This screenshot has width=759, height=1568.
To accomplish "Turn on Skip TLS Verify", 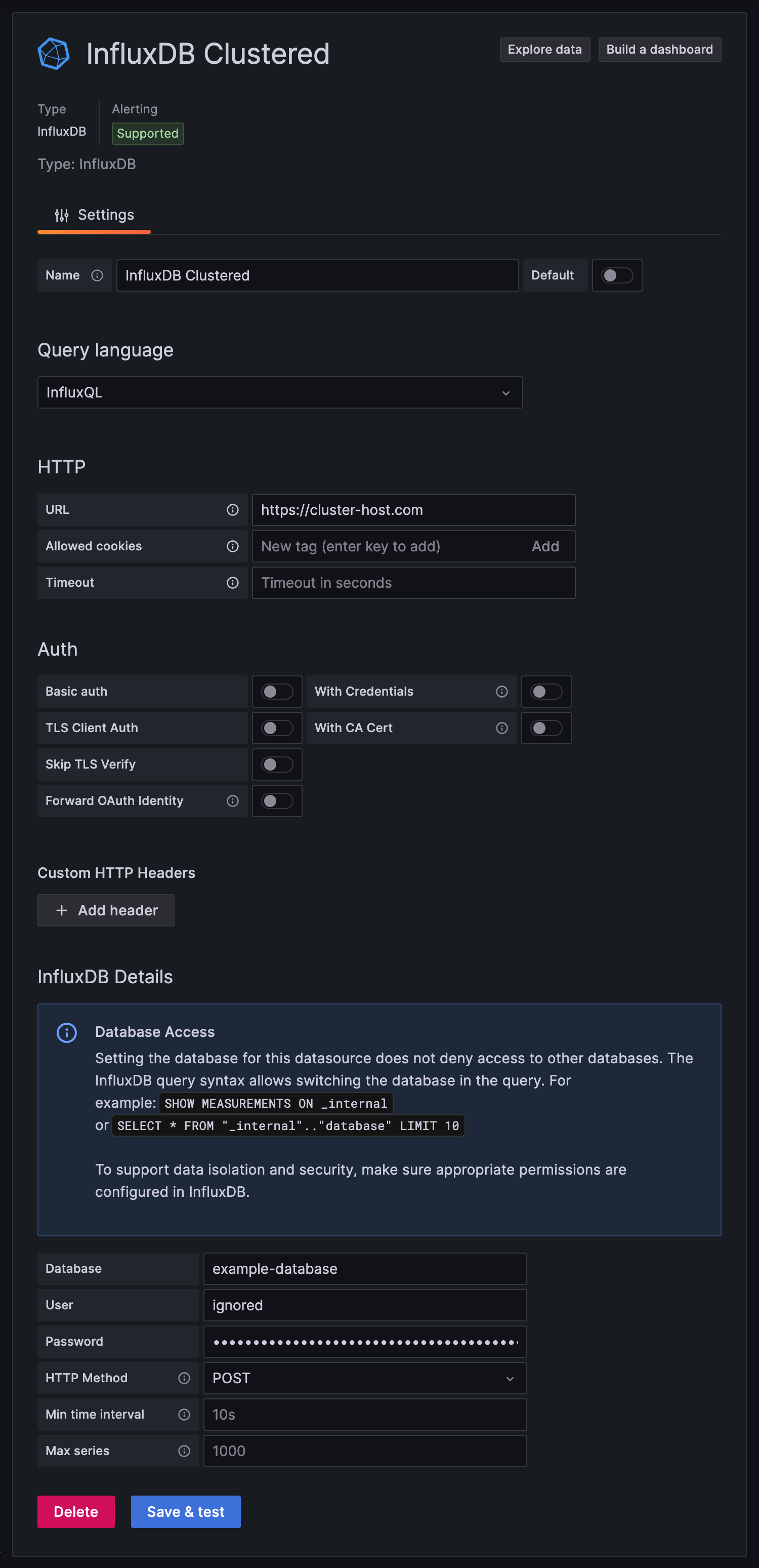I will tap(277, 765).
